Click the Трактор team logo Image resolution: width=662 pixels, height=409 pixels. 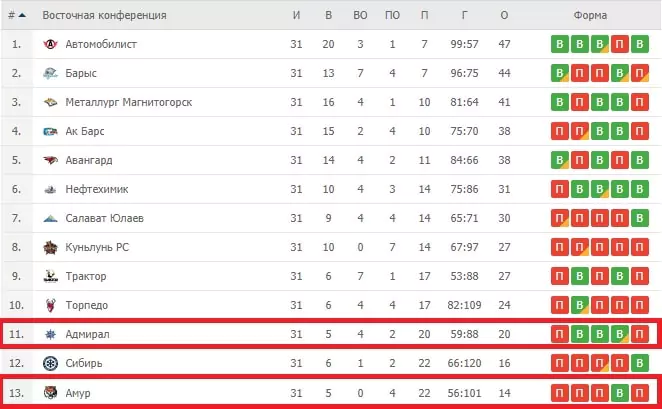50,276
